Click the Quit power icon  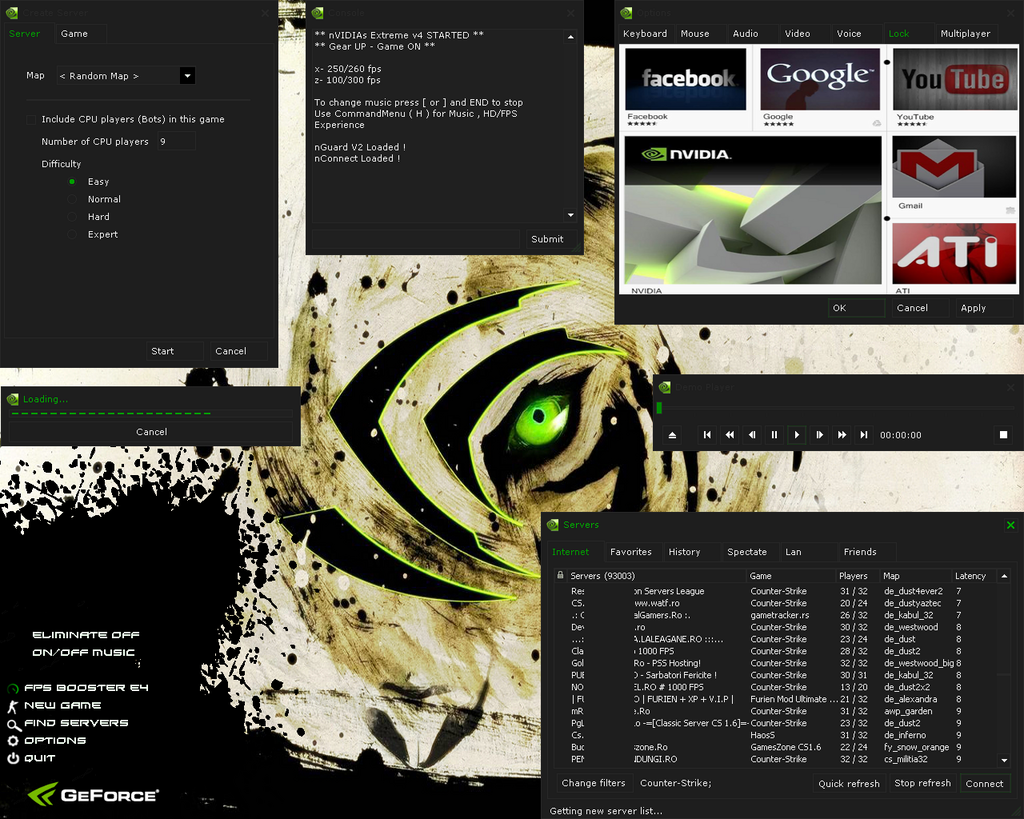[x=12, y=758]
